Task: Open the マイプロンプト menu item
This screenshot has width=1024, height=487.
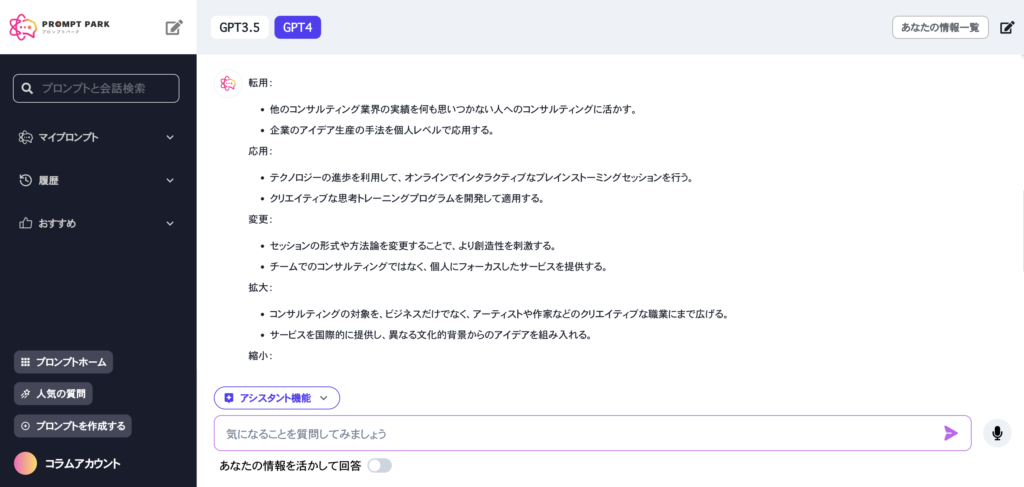Action: 97,137
